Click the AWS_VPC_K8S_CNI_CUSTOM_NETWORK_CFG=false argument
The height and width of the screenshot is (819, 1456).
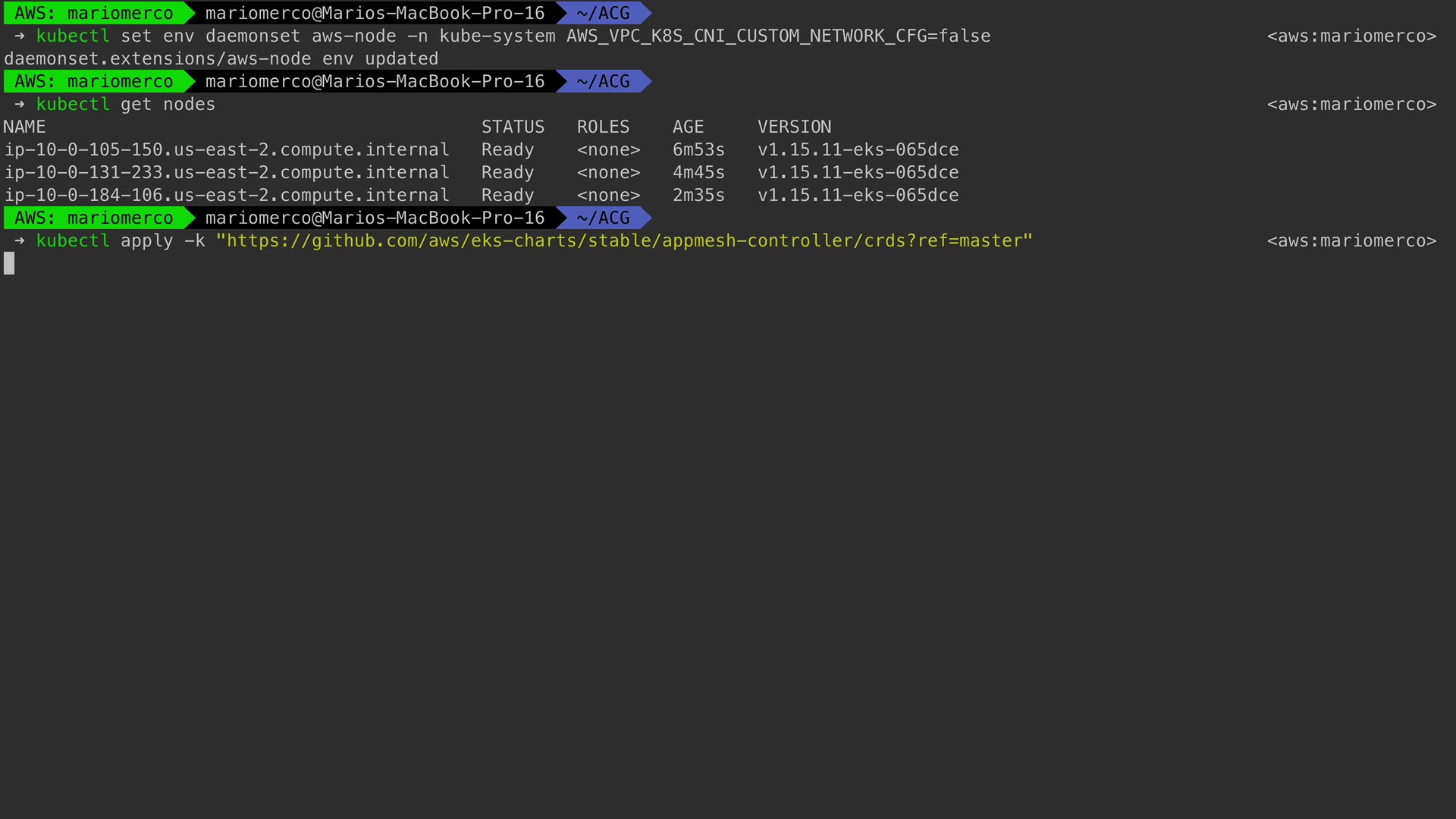[x=778, y=36]
